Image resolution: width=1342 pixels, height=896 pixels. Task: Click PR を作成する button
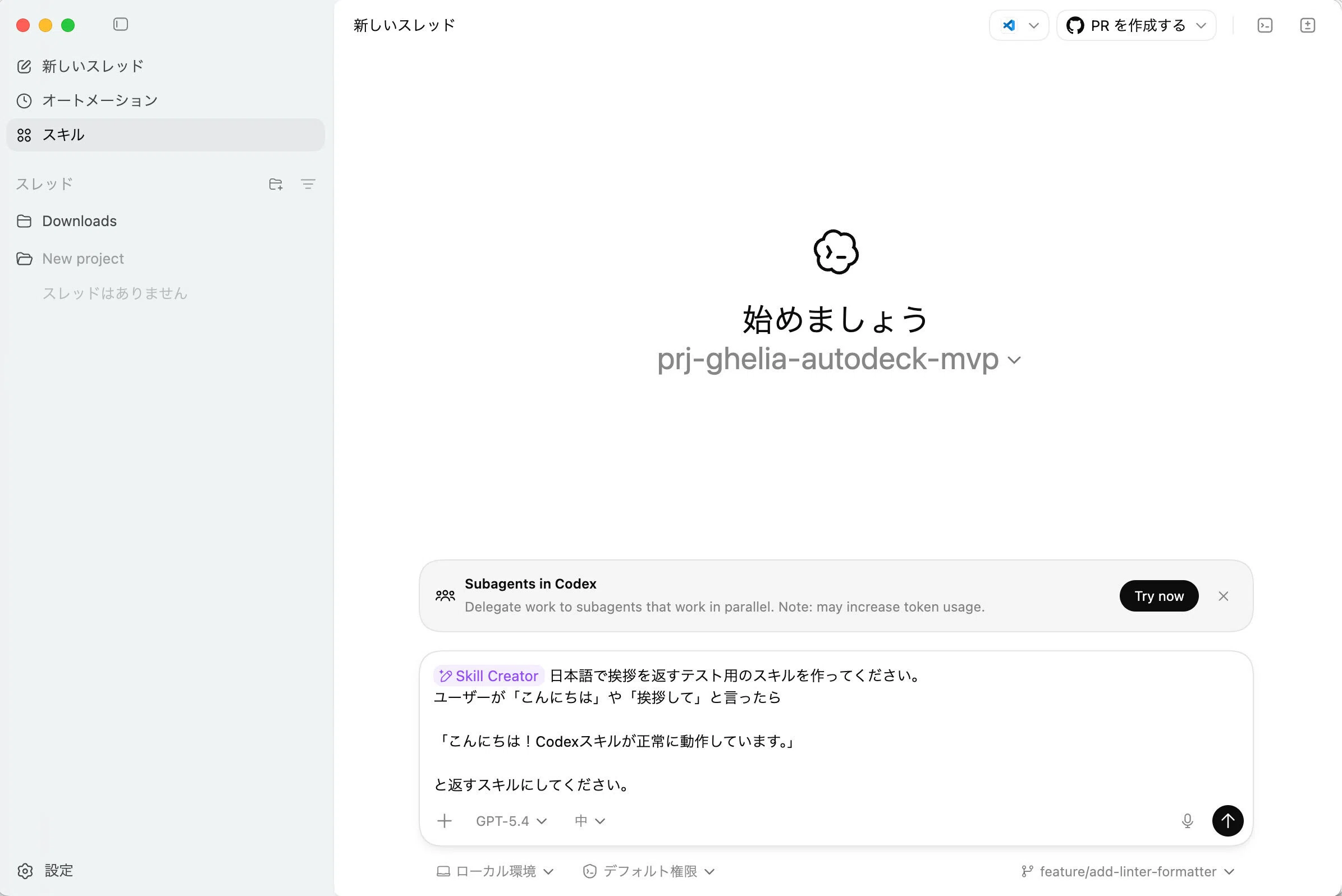[x=1126, y=25]
